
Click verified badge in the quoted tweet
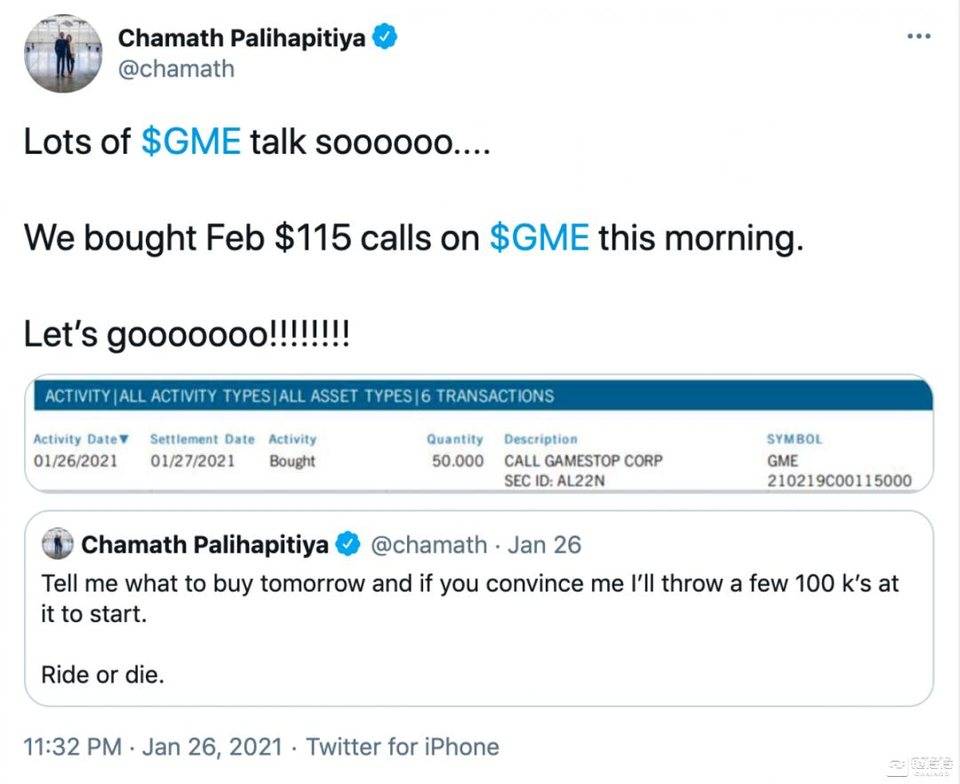(x=348, y=544)
